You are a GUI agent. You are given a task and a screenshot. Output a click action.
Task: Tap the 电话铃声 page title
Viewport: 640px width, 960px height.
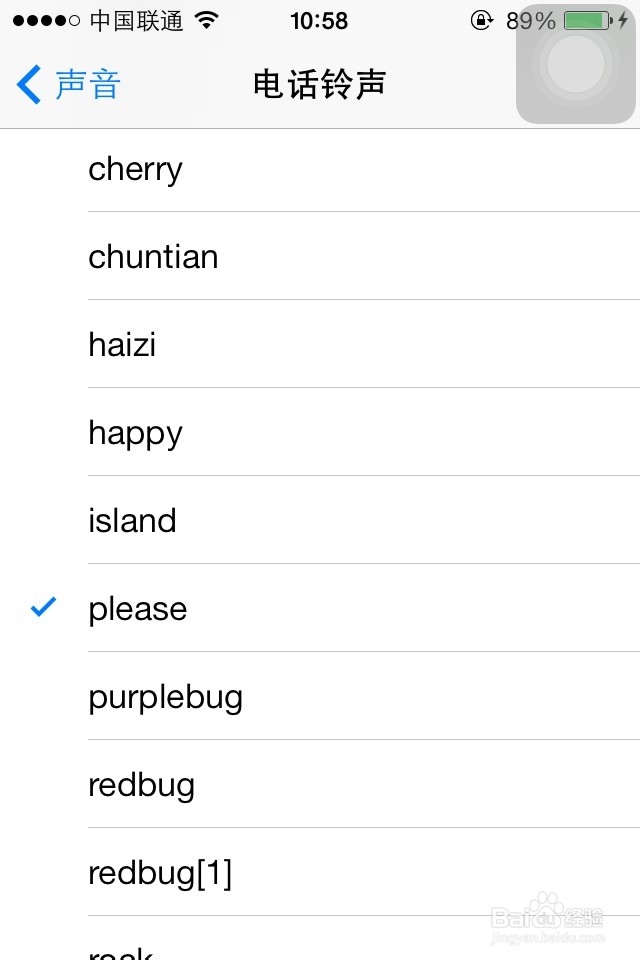tap(320, 85)
